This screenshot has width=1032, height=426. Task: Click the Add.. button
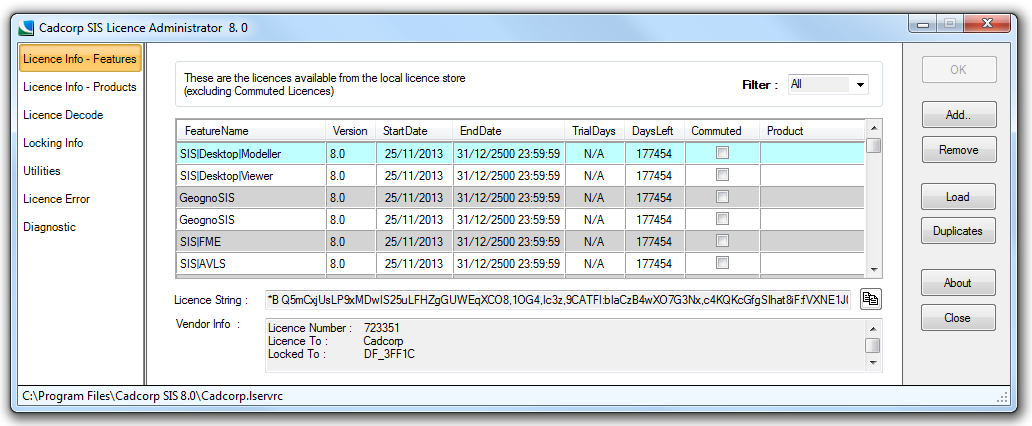pyautogui.click(x=958, y=115)
